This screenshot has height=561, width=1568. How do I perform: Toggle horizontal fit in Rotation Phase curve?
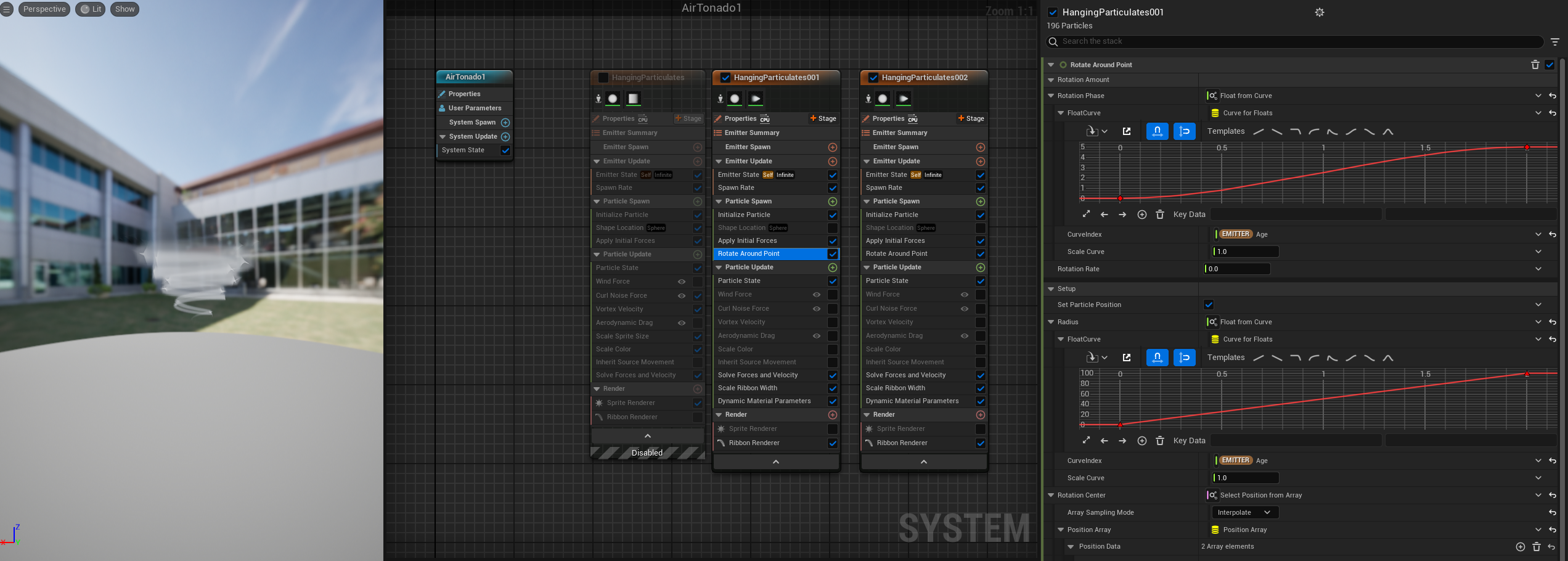coord(1157,131)
